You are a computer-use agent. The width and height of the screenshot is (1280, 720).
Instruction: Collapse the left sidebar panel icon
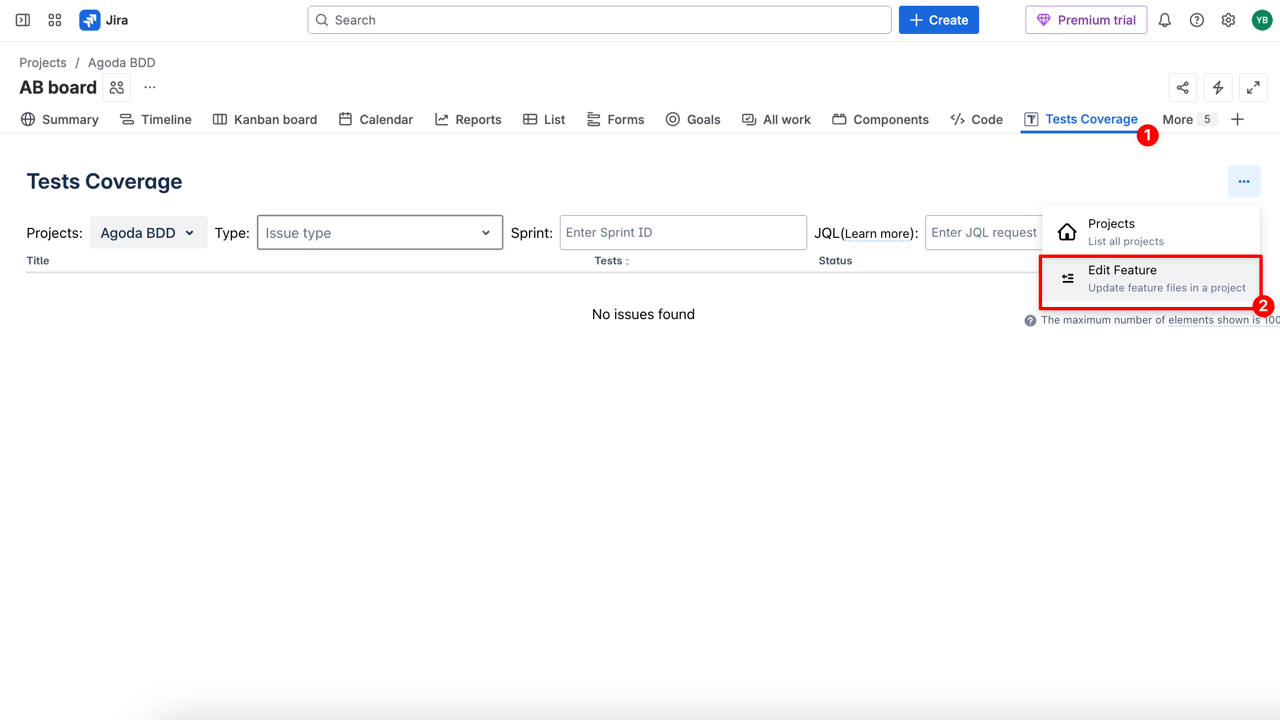(22, 20)
